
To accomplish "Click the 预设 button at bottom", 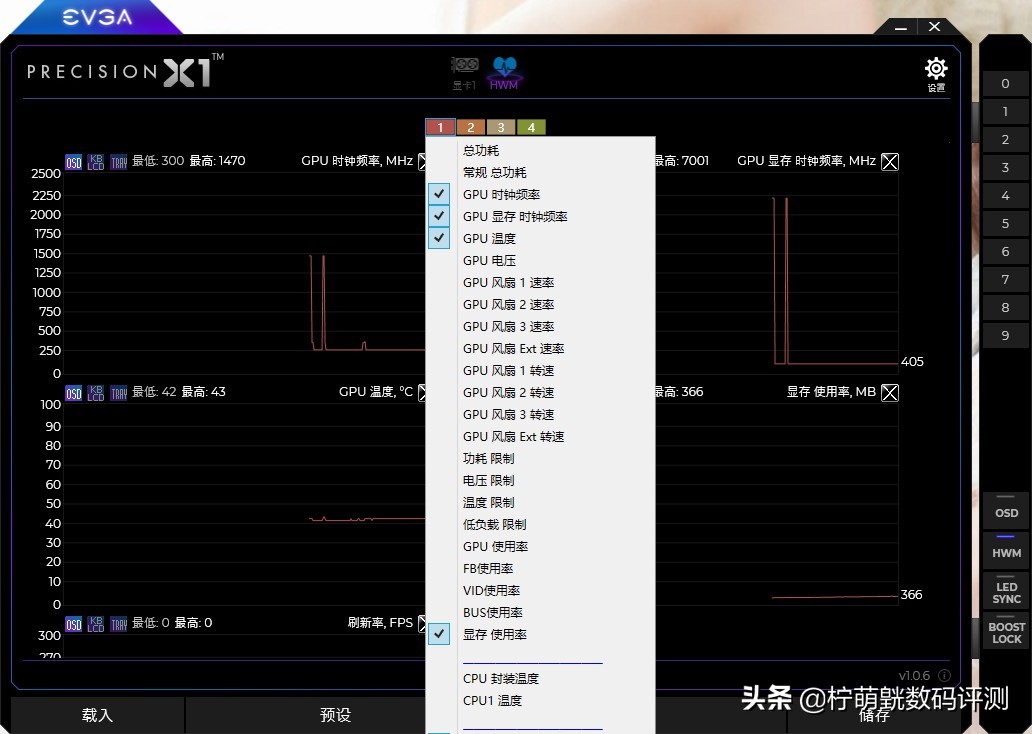I will tap(334, 716).
